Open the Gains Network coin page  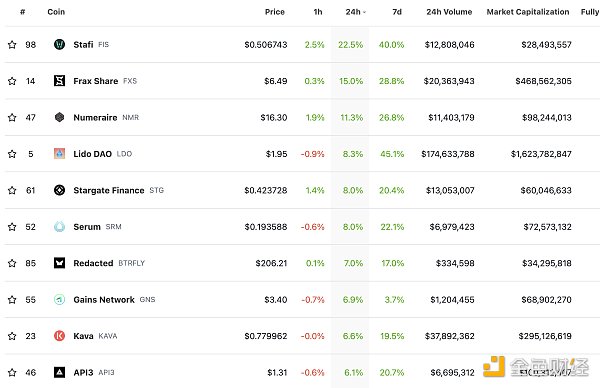pyautogui.click(x=104, y=300)
